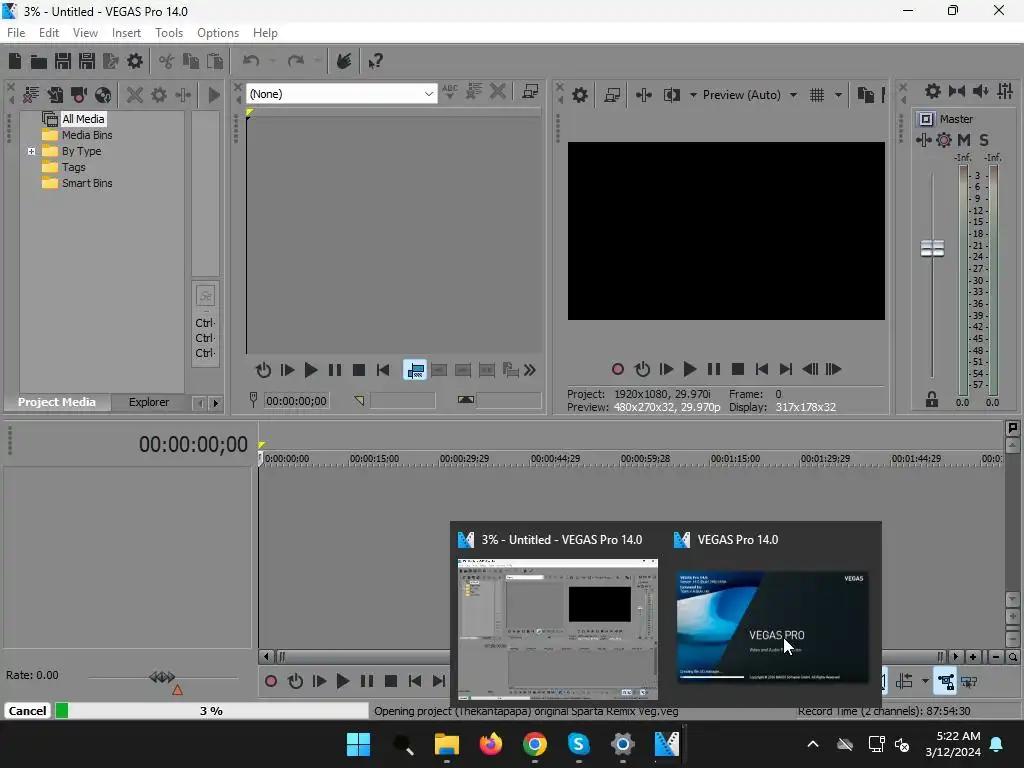Click the Paste clipboard icon in toolbar
This screenshot has width=1024, height=768.
pyautogui.click(x=215, y=61)
